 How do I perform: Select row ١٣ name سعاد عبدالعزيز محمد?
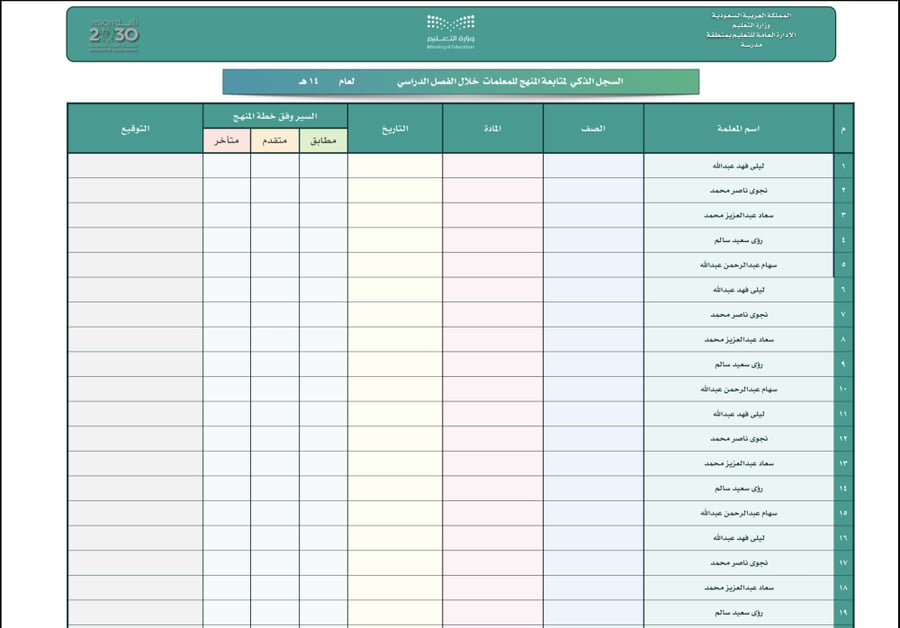[x=738, y=463]
